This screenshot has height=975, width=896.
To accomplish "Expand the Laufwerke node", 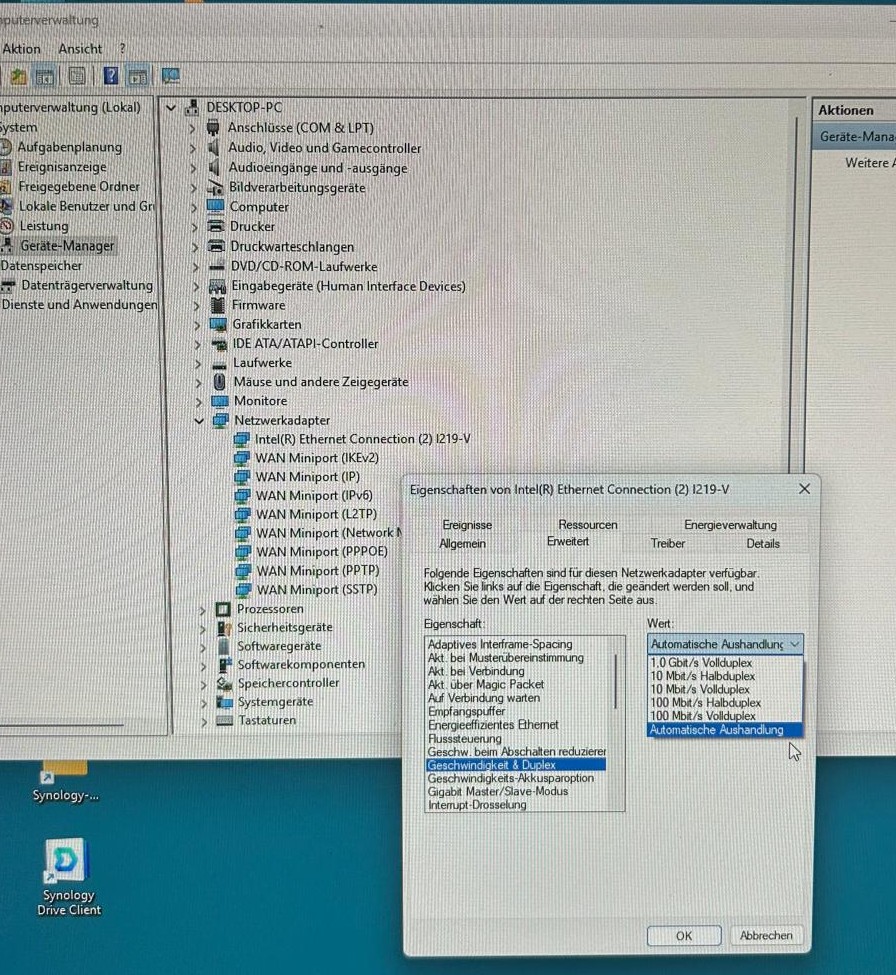I will pyautogui.click(x=198, y=364).
